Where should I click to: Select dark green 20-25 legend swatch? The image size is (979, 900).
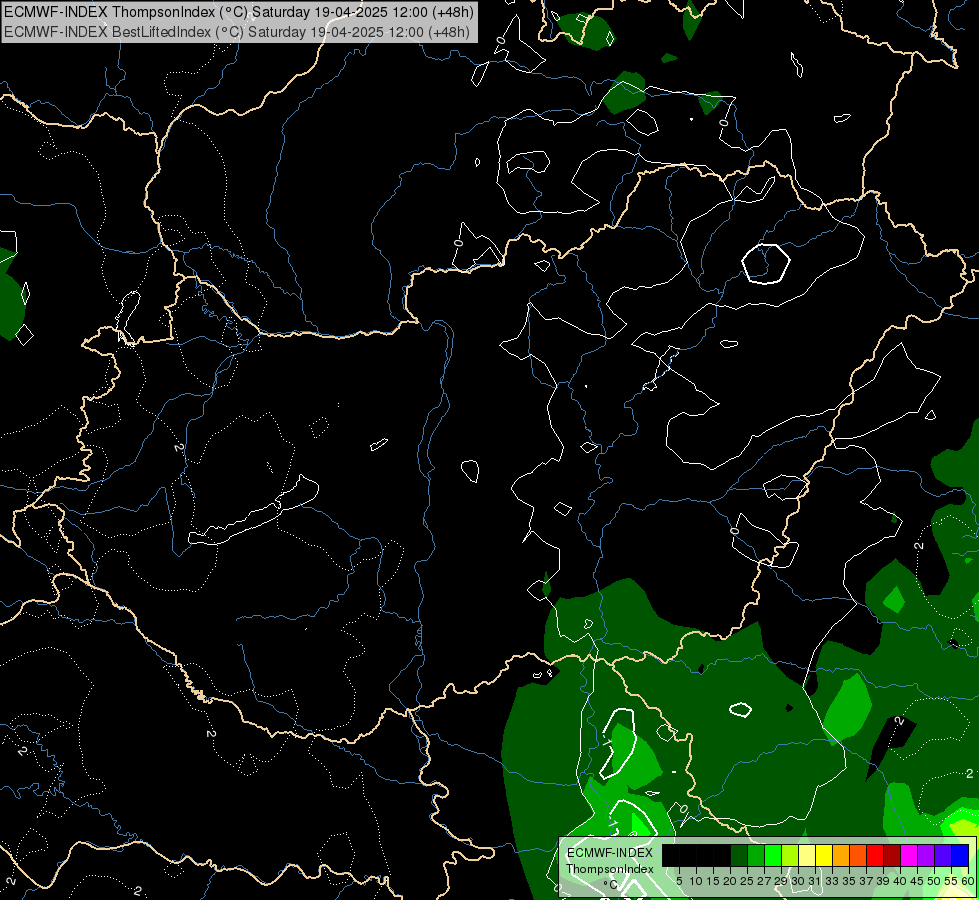(739, 855)
